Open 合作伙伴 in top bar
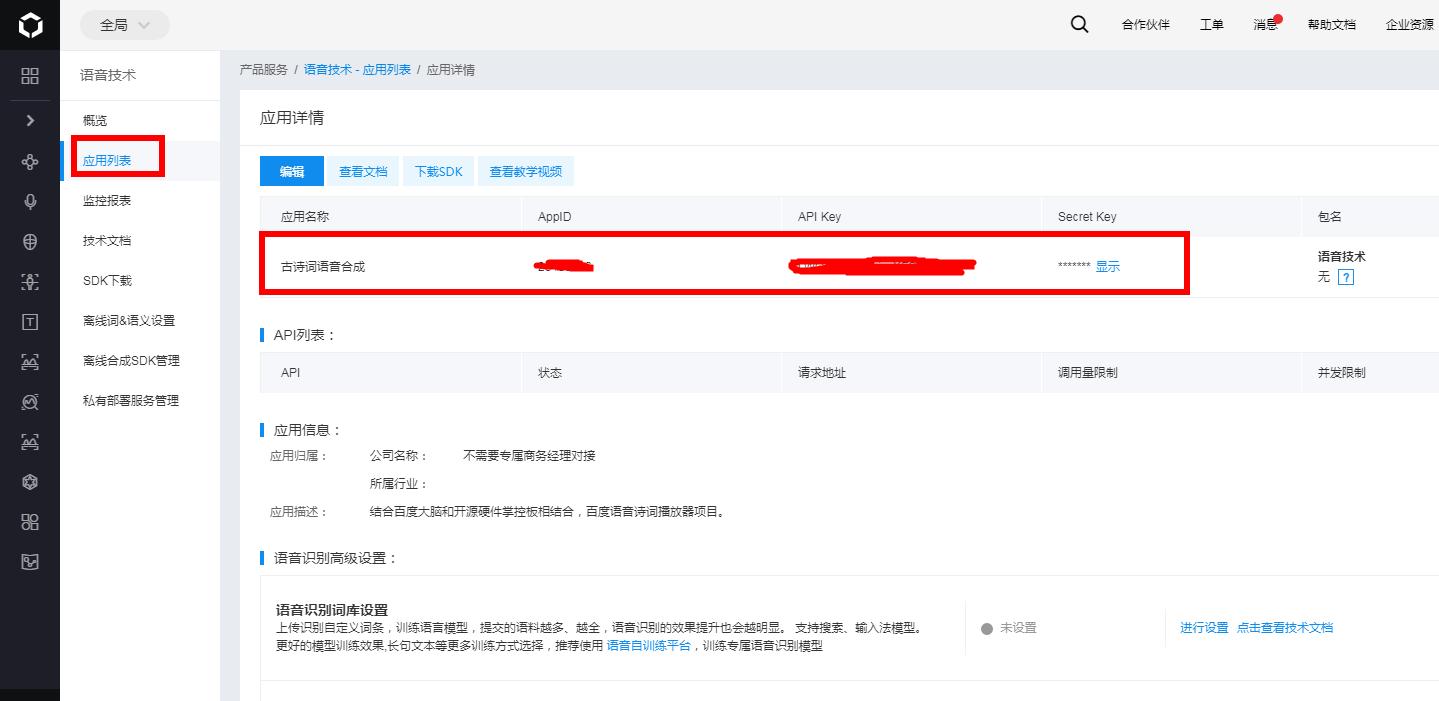Screen dimensions: 1439x701 (x=1145, y=25)
